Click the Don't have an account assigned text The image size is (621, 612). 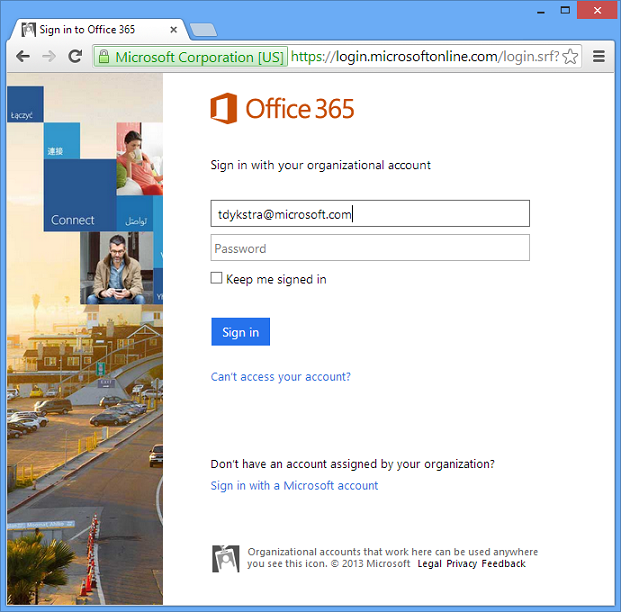pos(352,464)
